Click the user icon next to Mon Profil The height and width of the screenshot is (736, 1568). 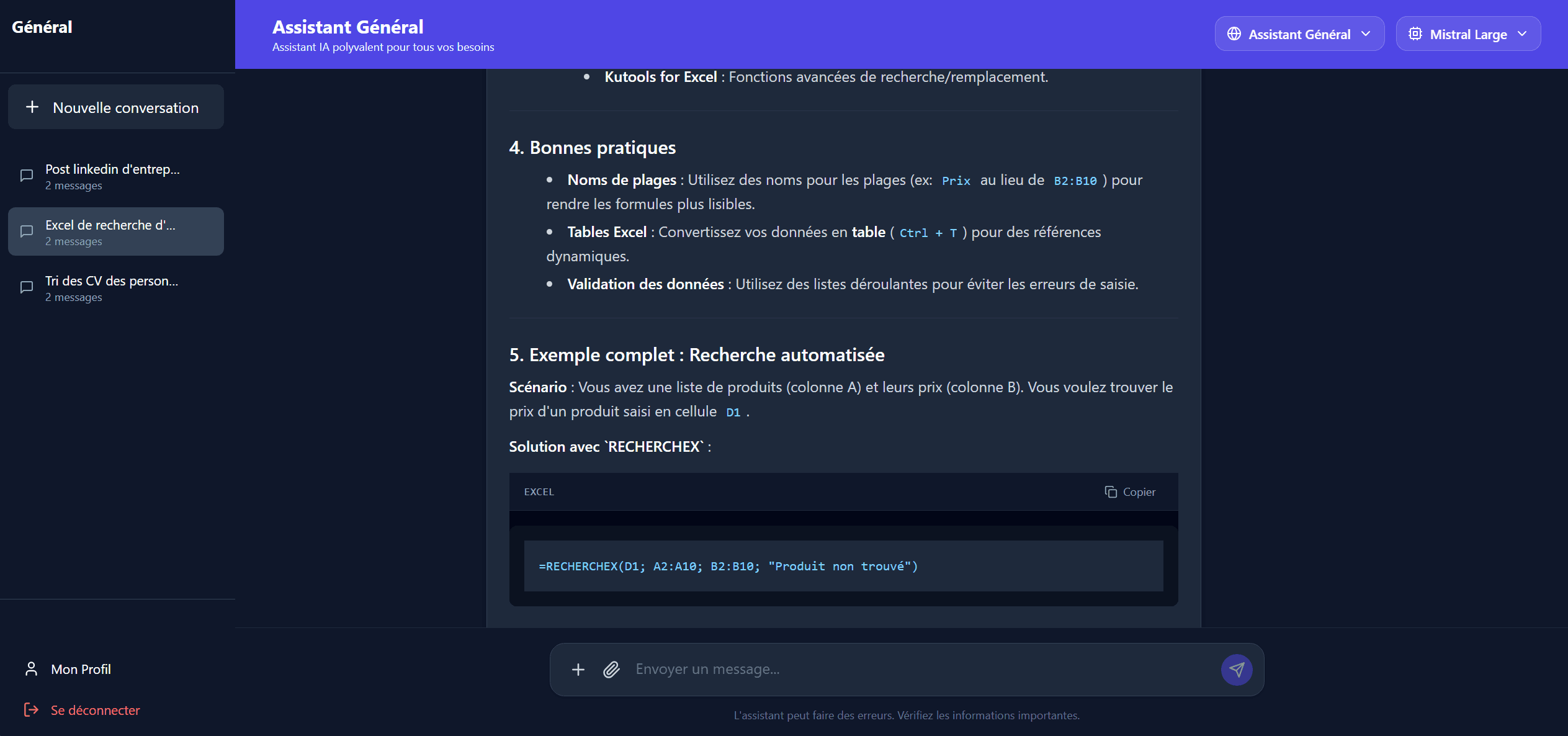point(31,669)
